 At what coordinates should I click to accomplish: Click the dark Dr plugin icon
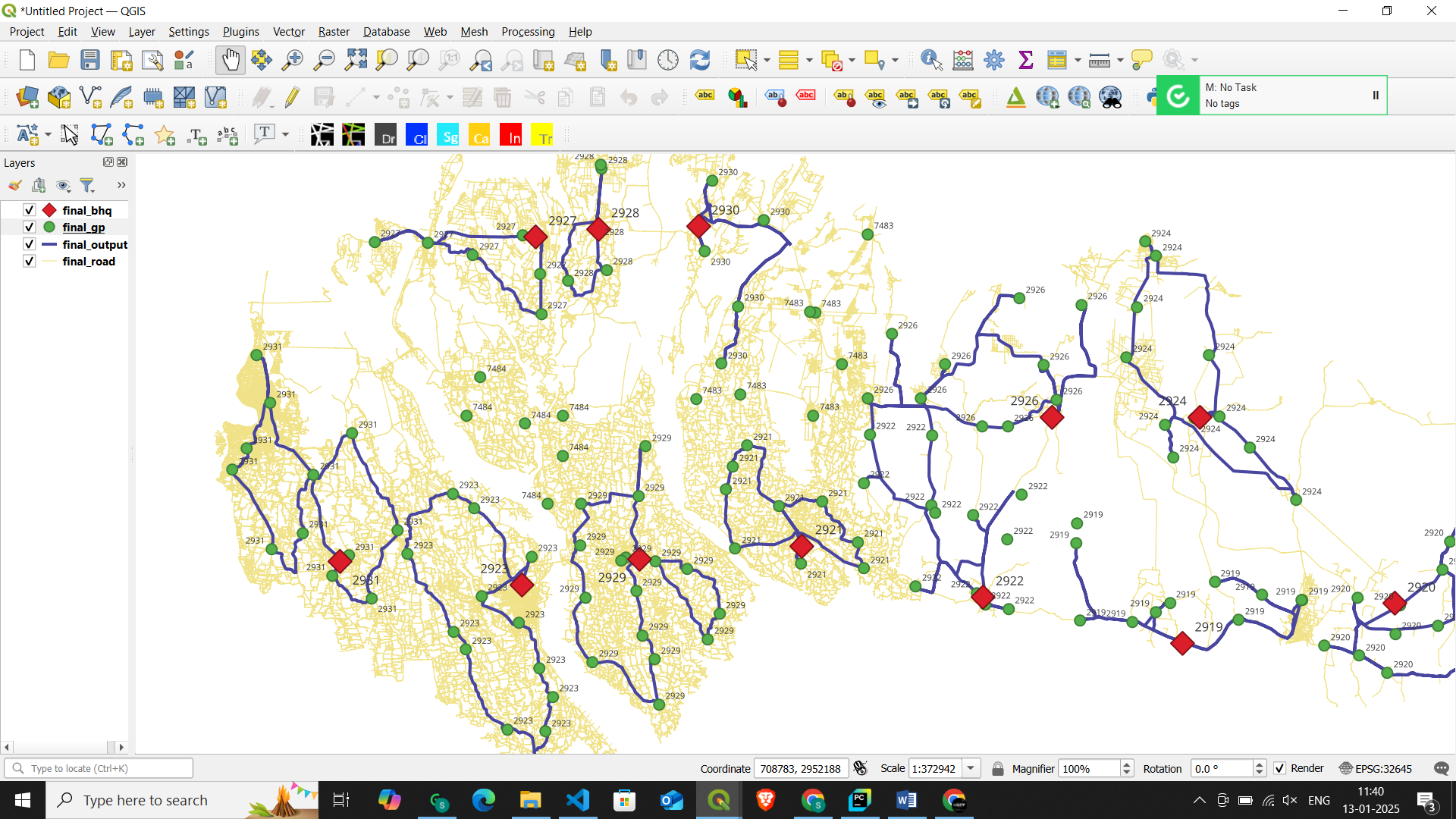386,135
